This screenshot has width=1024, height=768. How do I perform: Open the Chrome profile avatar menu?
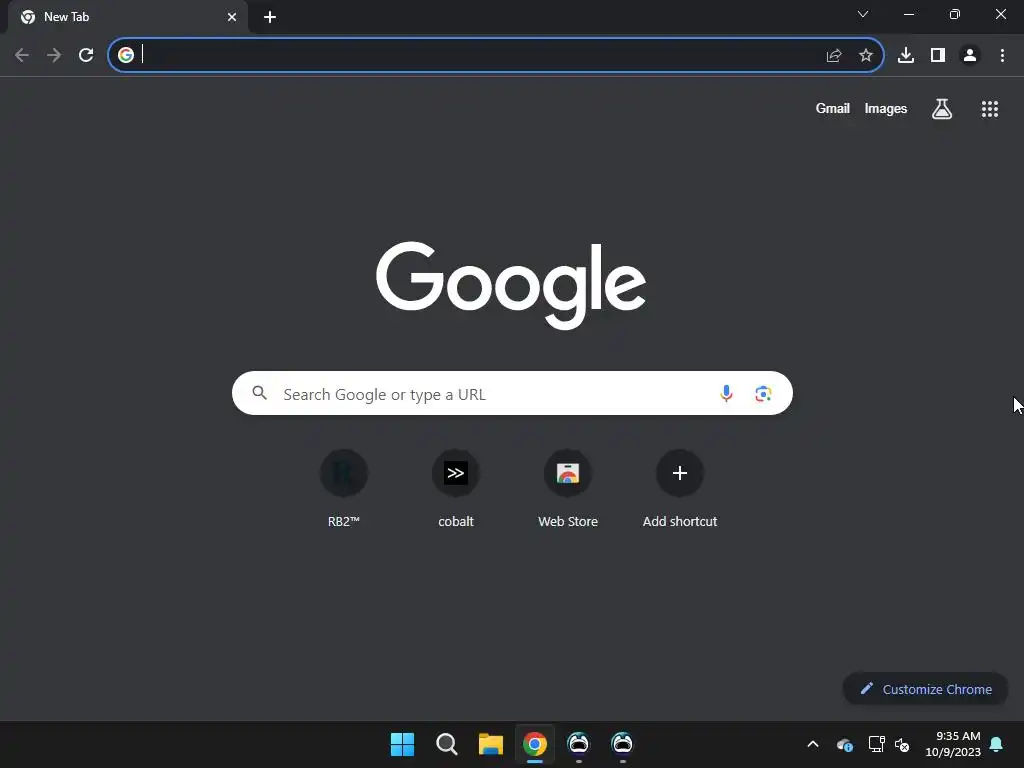pyautogui.click(x=970, y=55)
